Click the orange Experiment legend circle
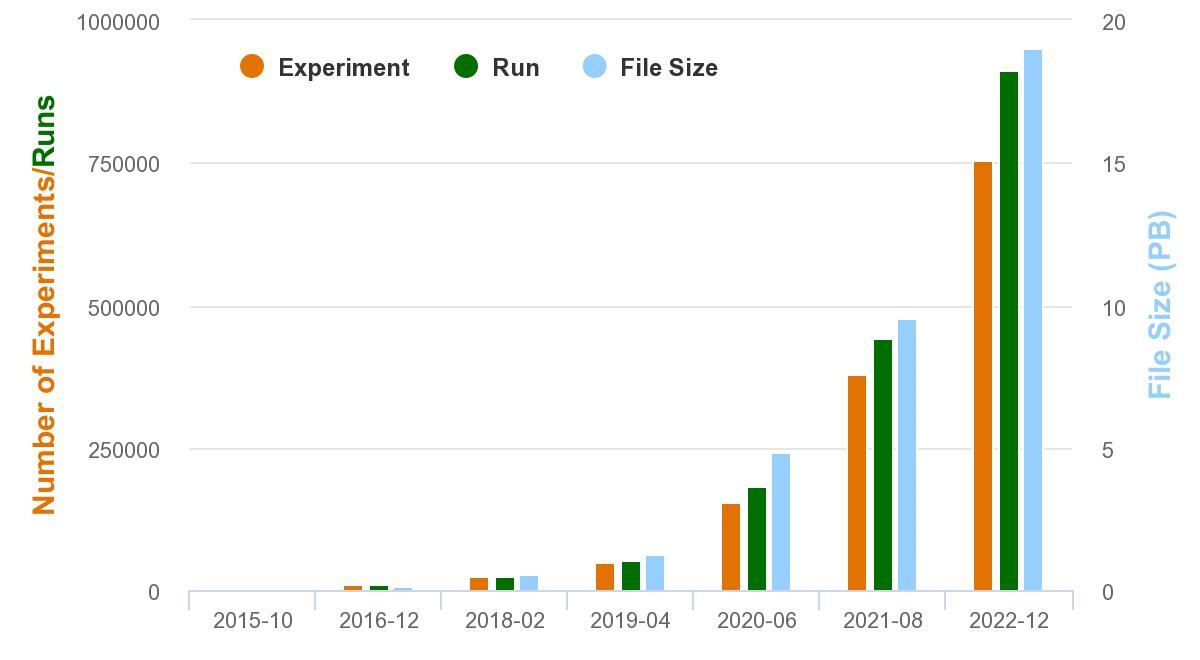This screenshot has width=1200, height=660. pyautogui.click(x=252, y=67)
